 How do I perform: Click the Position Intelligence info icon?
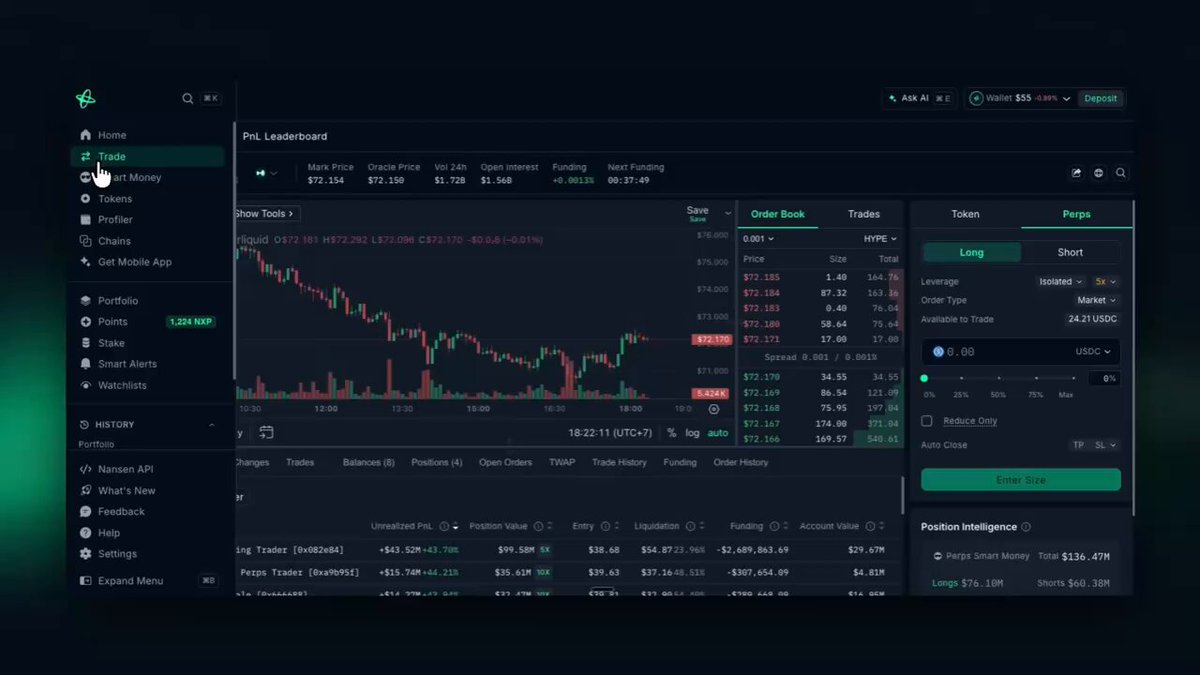[x=1026, y=527]
